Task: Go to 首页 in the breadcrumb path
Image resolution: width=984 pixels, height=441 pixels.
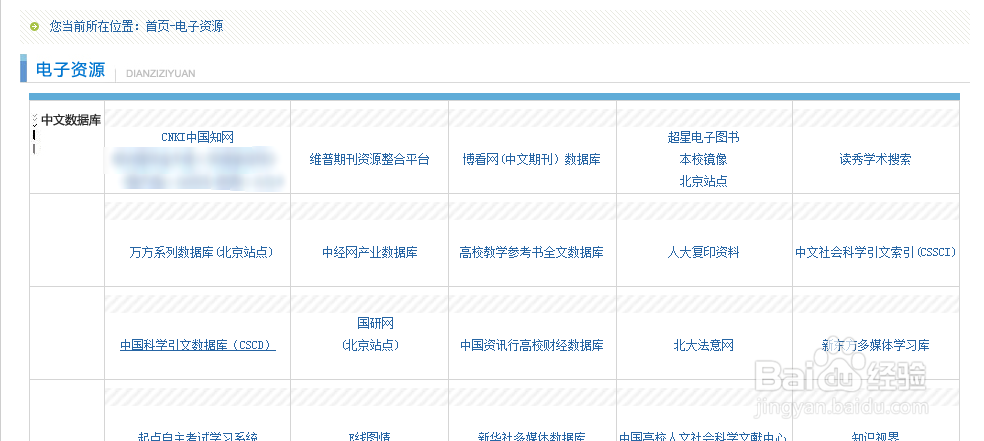Action: click(x=158, y=26)
